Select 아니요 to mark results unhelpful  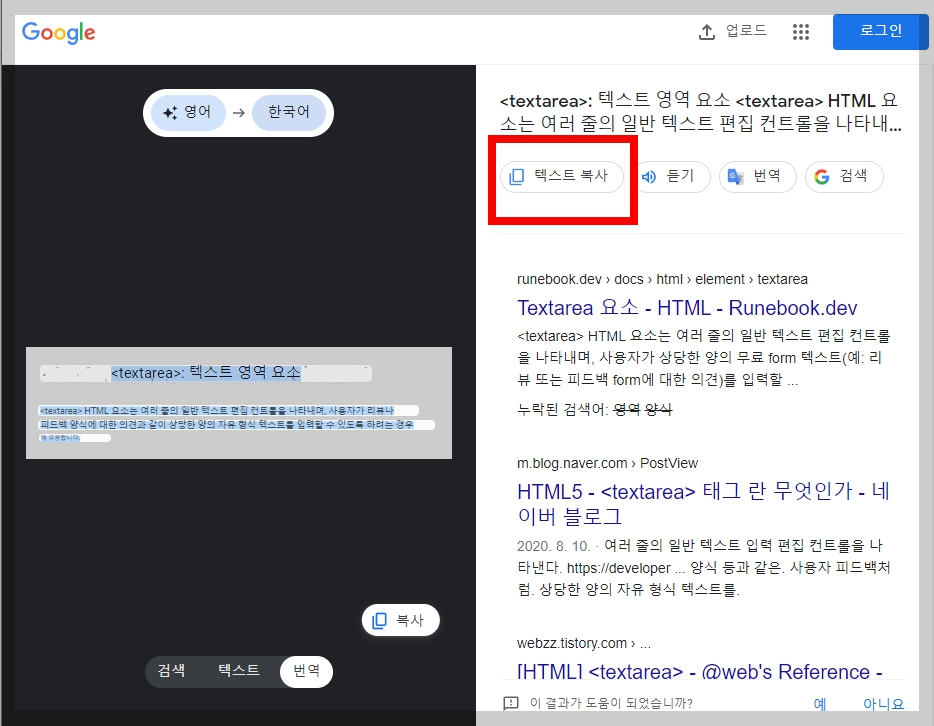click(x=883, y=704)
